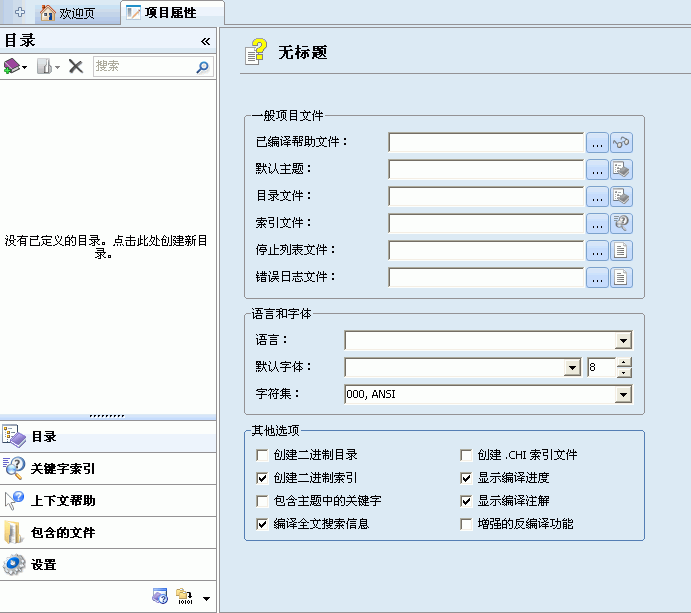This screenshot has width=691, height=613.
Task: Open the 语言 dropdown
Action: pyautogui.click(x=623, y=340)
